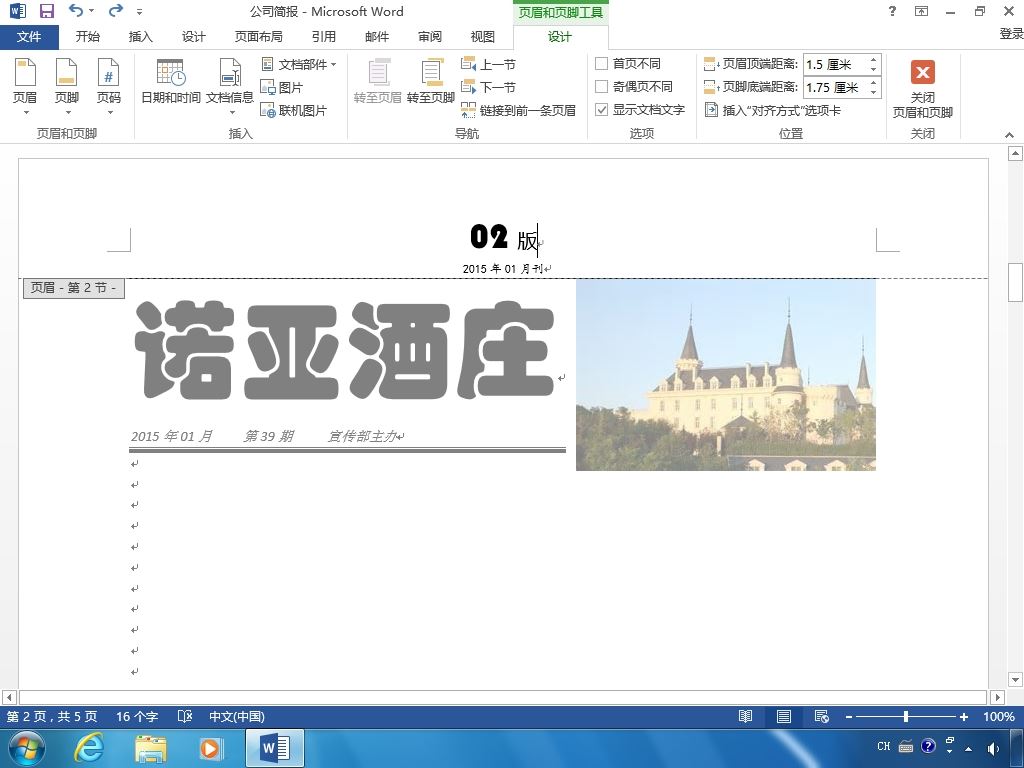Click the zoom slider handle

point(906,716)
